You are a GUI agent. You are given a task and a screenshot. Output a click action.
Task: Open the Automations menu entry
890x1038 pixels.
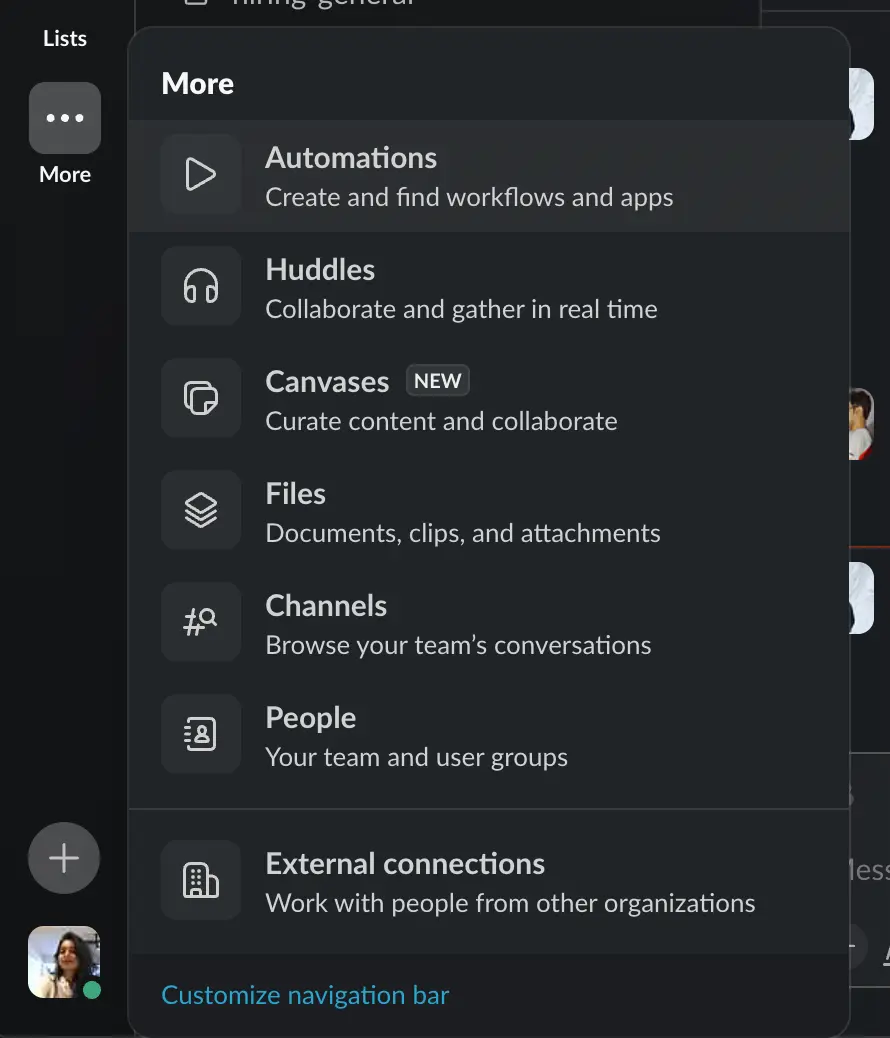tap(489, 176)
